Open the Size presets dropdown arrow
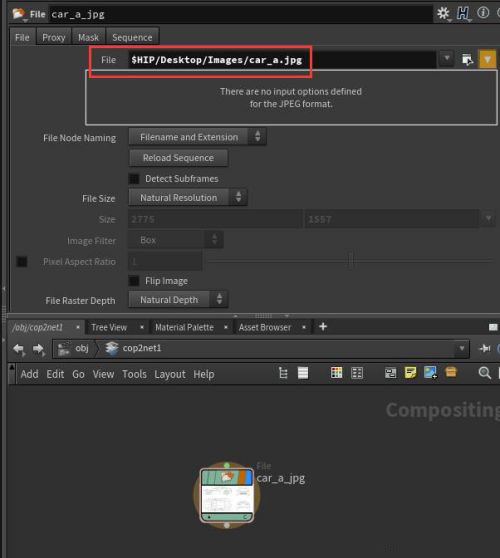The height and width of the screenshot is (558, 500). point(488,218)
